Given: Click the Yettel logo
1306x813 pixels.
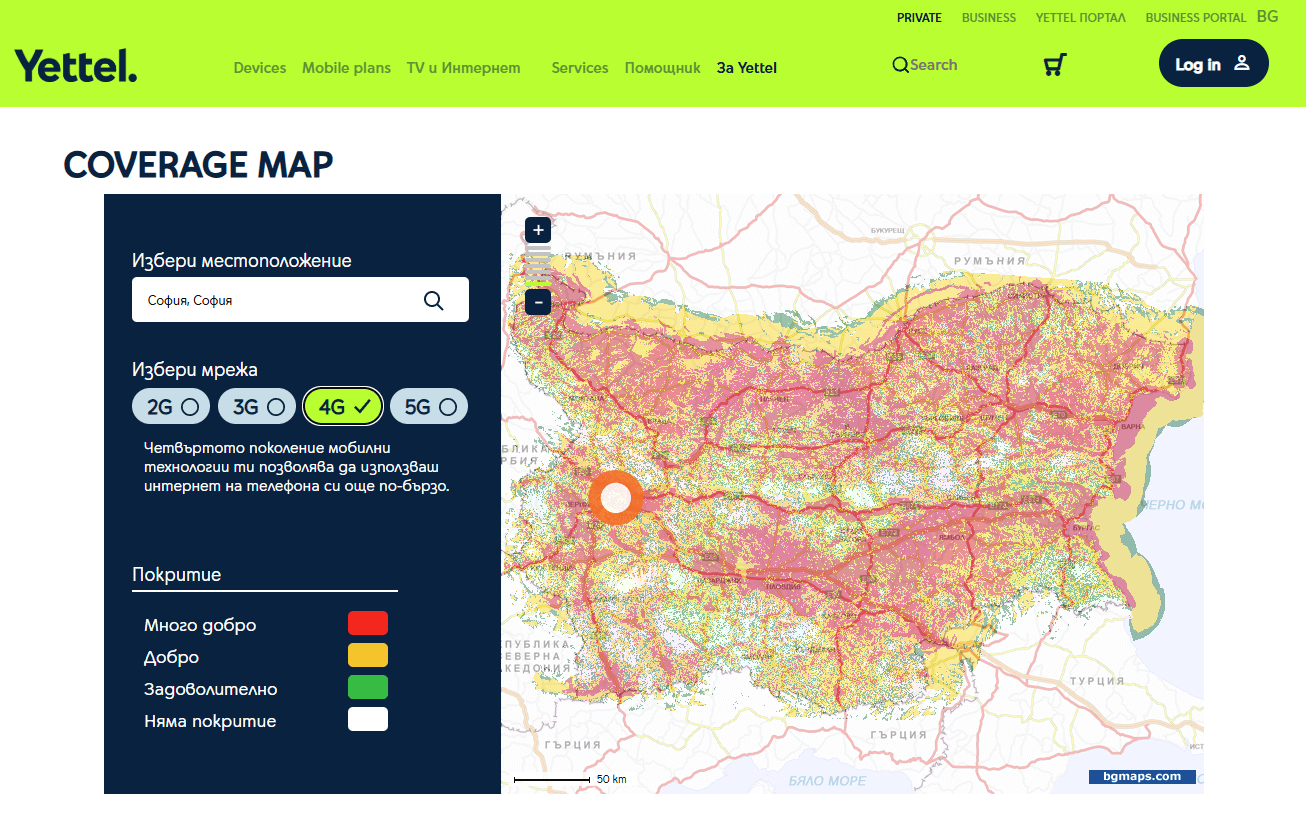Looking at the screenshot, I should (x=76, y=66).
